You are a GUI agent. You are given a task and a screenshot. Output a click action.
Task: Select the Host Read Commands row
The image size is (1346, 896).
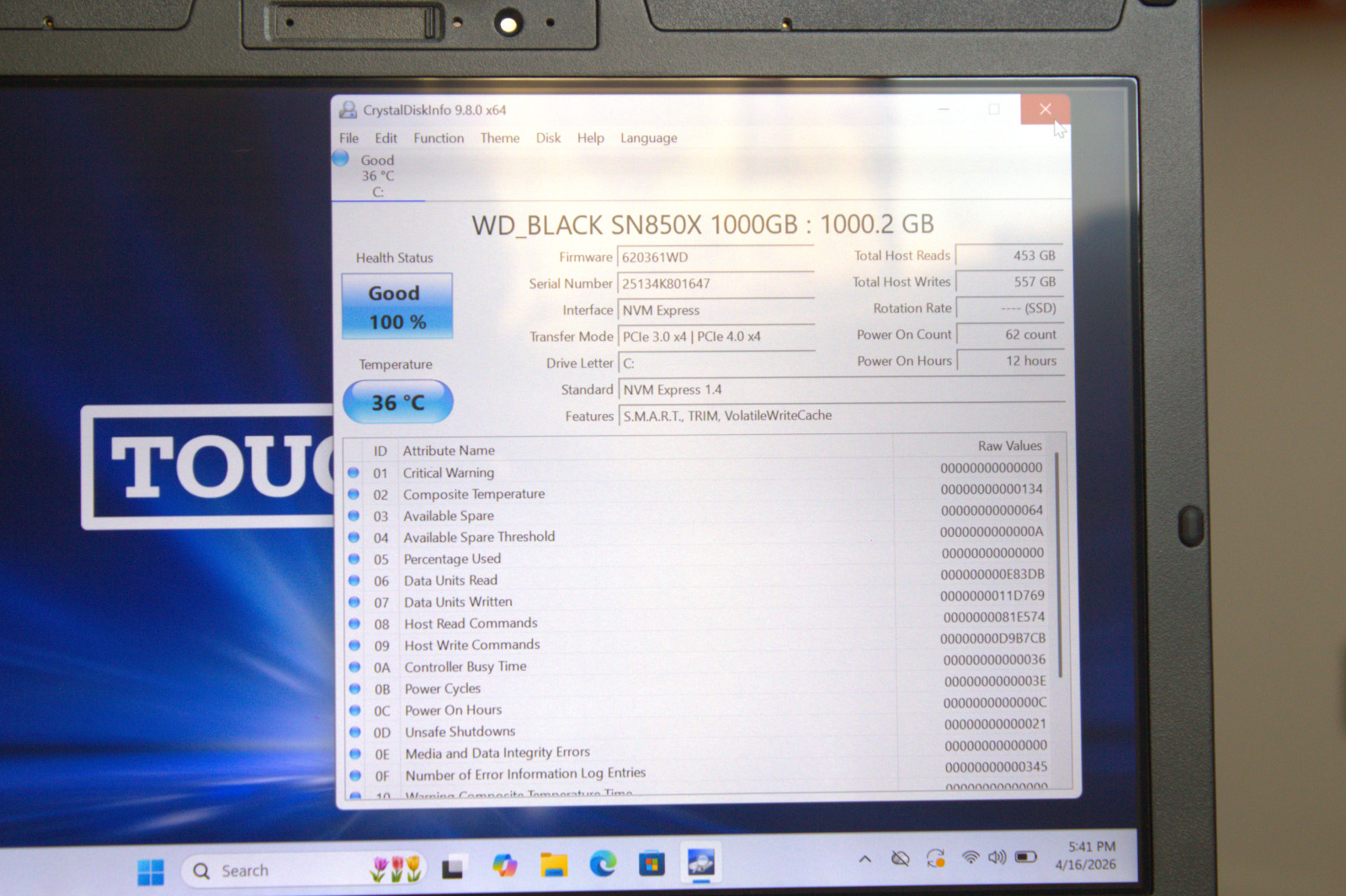[x=697, y=622]
